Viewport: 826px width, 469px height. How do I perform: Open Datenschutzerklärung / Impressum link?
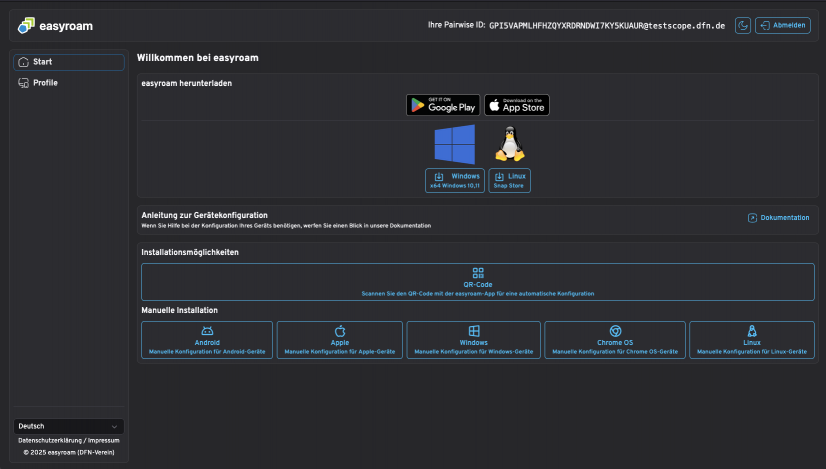point(69,440)
